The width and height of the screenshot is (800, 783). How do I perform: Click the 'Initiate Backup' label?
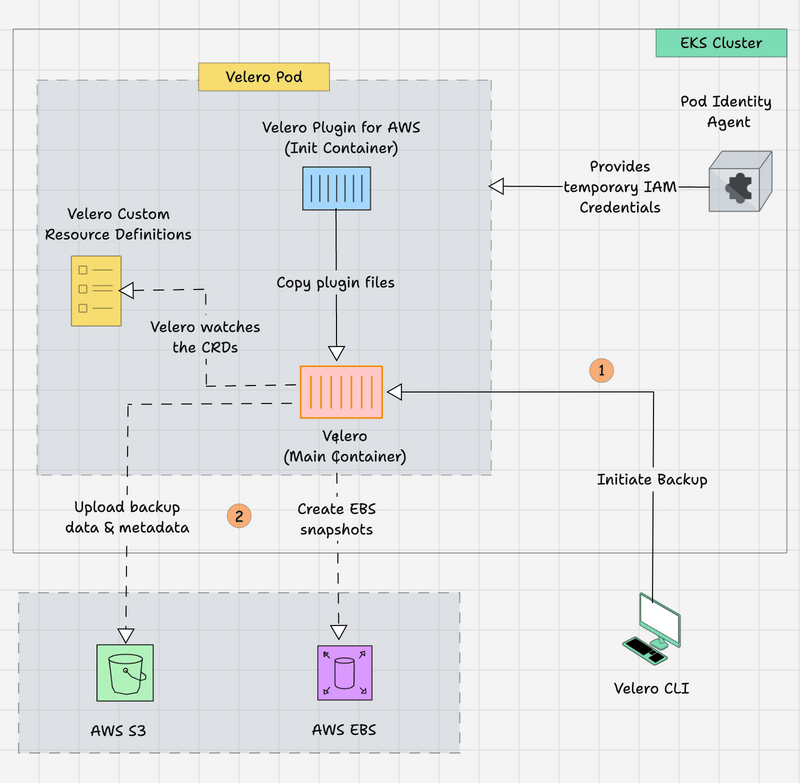pyautogui.click(x=652, y=479)
